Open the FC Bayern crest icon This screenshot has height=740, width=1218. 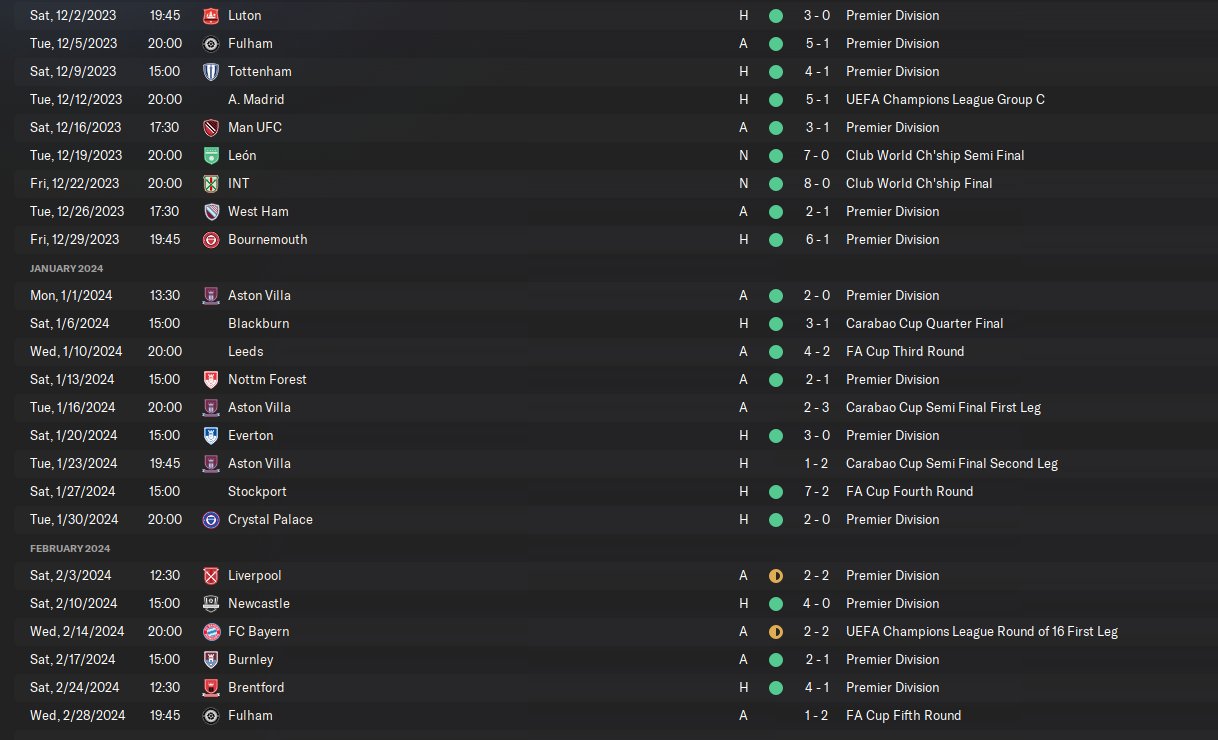pos(210,632)
